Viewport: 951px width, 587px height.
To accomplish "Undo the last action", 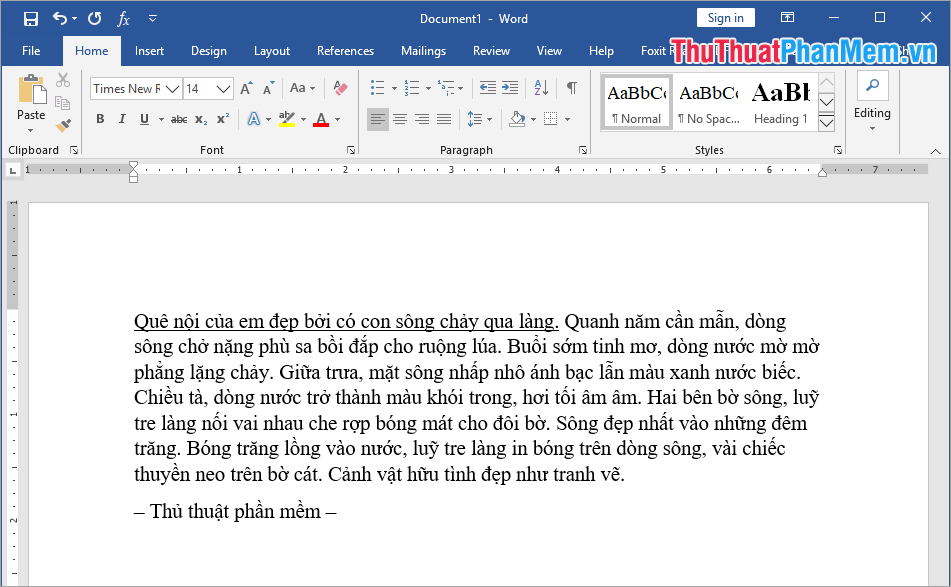I will [x=59, y=18].
